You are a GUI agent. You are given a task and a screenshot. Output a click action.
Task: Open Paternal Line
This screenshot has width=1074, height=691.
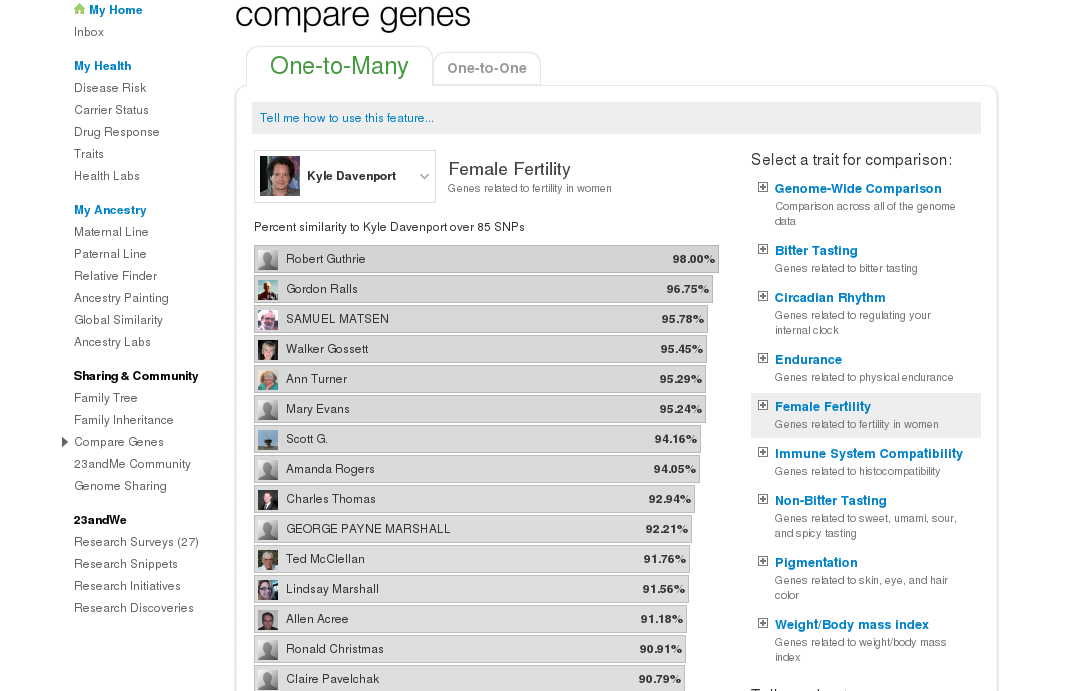point(110,253)
